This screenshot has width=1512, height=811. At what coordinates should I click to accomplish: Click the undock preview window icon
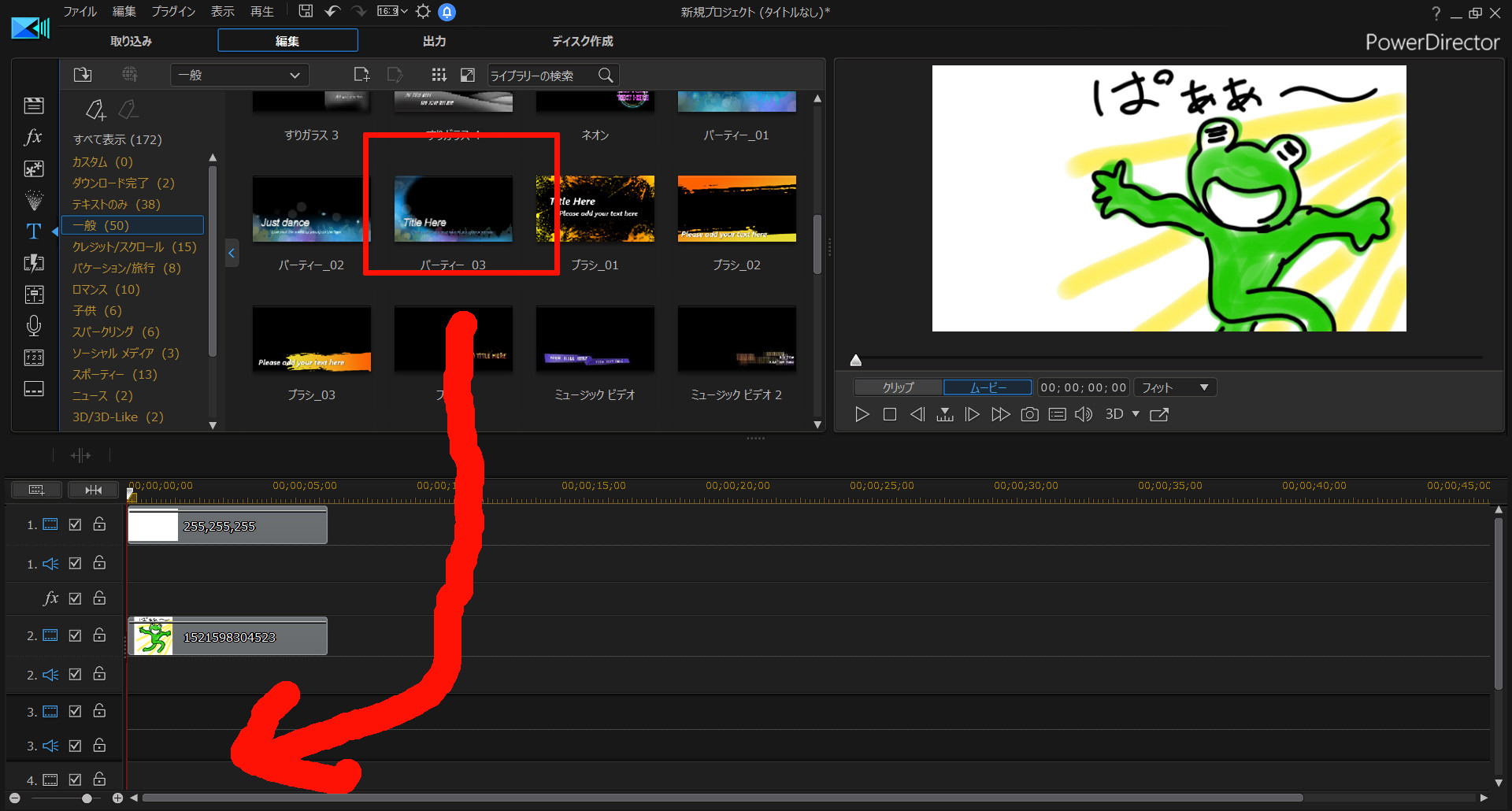1159,414
